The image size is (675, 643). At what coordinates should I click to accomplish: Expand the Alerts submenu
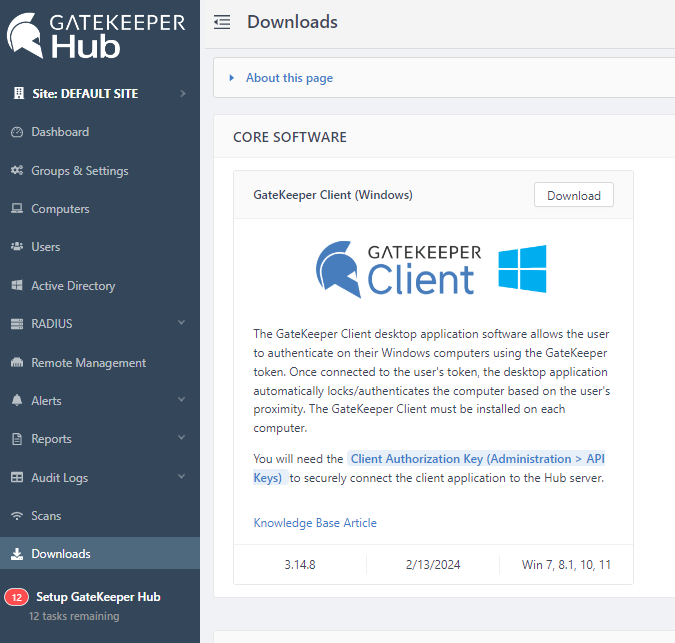[x=181, y=401]
